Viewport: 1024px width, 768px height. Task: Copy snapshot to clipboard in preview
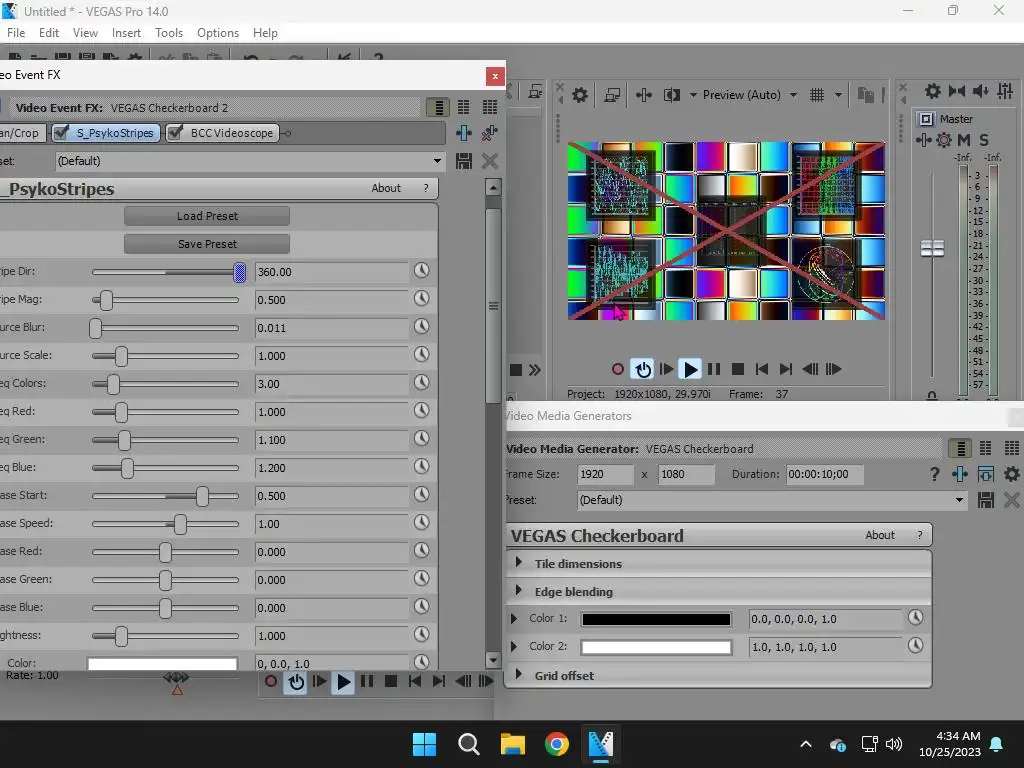coord(866,95)
